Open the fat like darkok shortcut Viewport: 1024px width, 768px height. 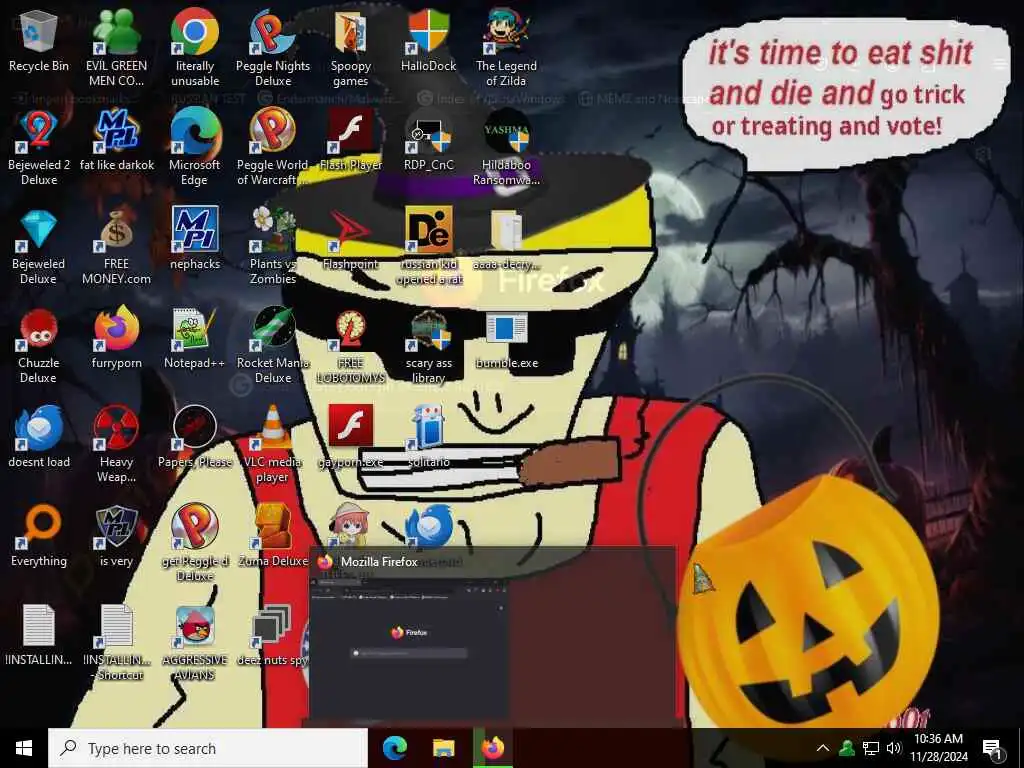pyautogui.click(x=116, y=140)
